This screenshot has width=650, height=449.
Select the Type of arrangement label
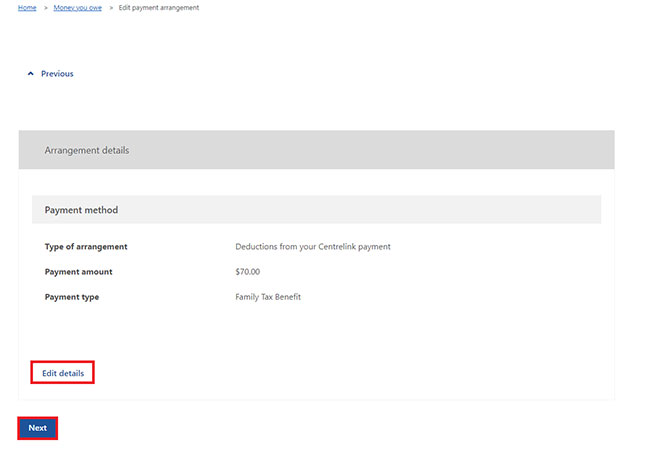(x=86, y=247)
